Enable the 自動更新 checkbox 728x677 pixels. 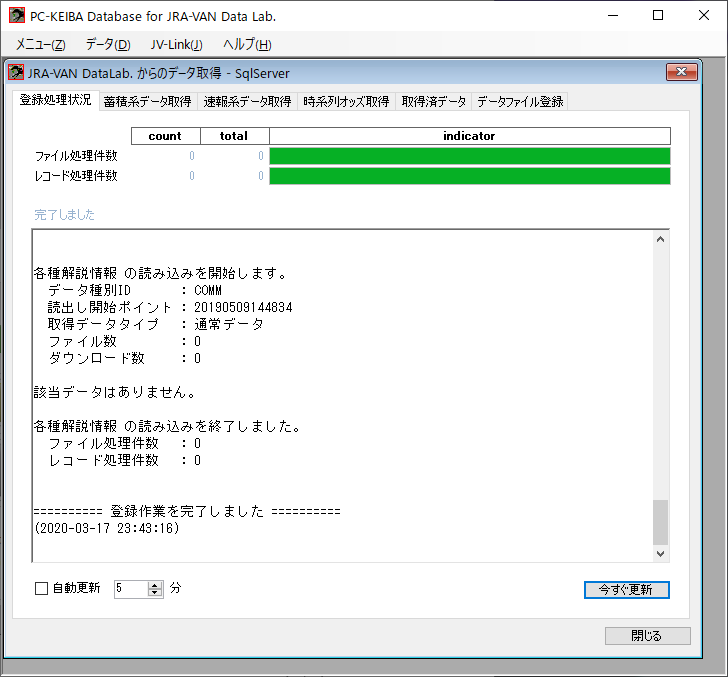41,589
